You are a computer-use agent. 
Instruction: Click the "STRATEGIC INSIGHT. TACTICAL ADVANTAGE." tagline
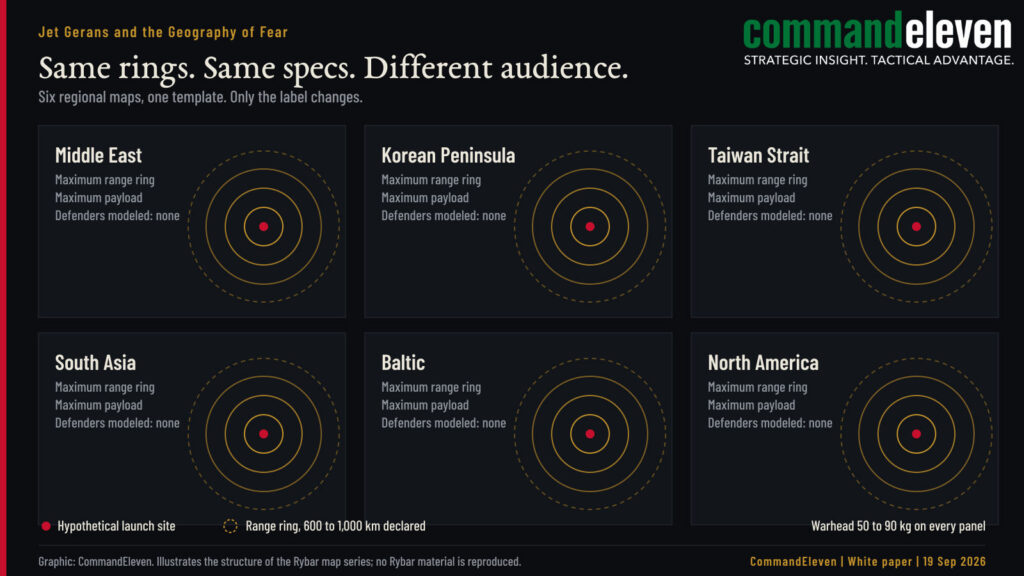[x=878, y=60]
